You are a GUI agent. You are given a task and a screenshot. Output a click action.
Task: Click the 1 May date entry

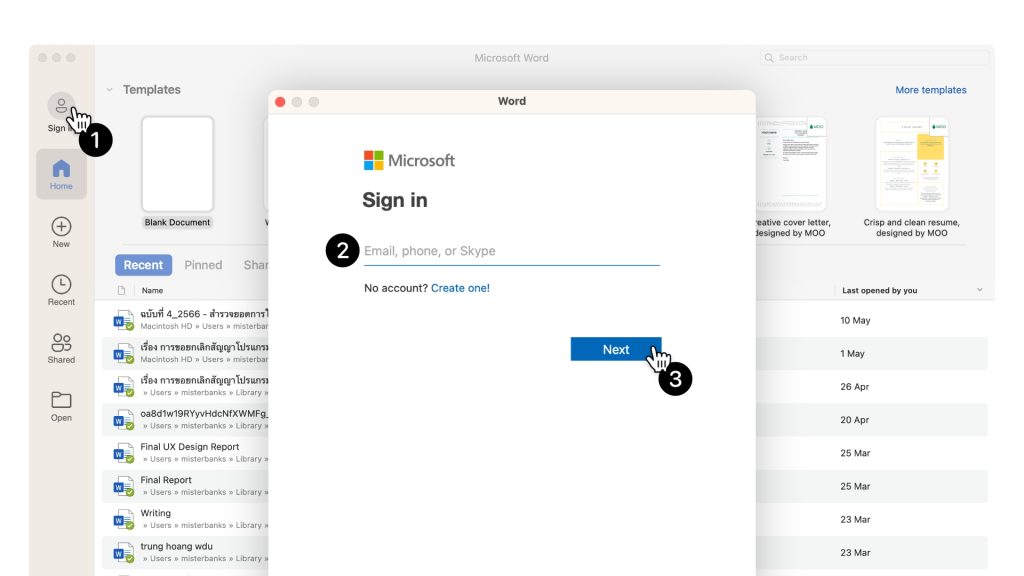852,354
